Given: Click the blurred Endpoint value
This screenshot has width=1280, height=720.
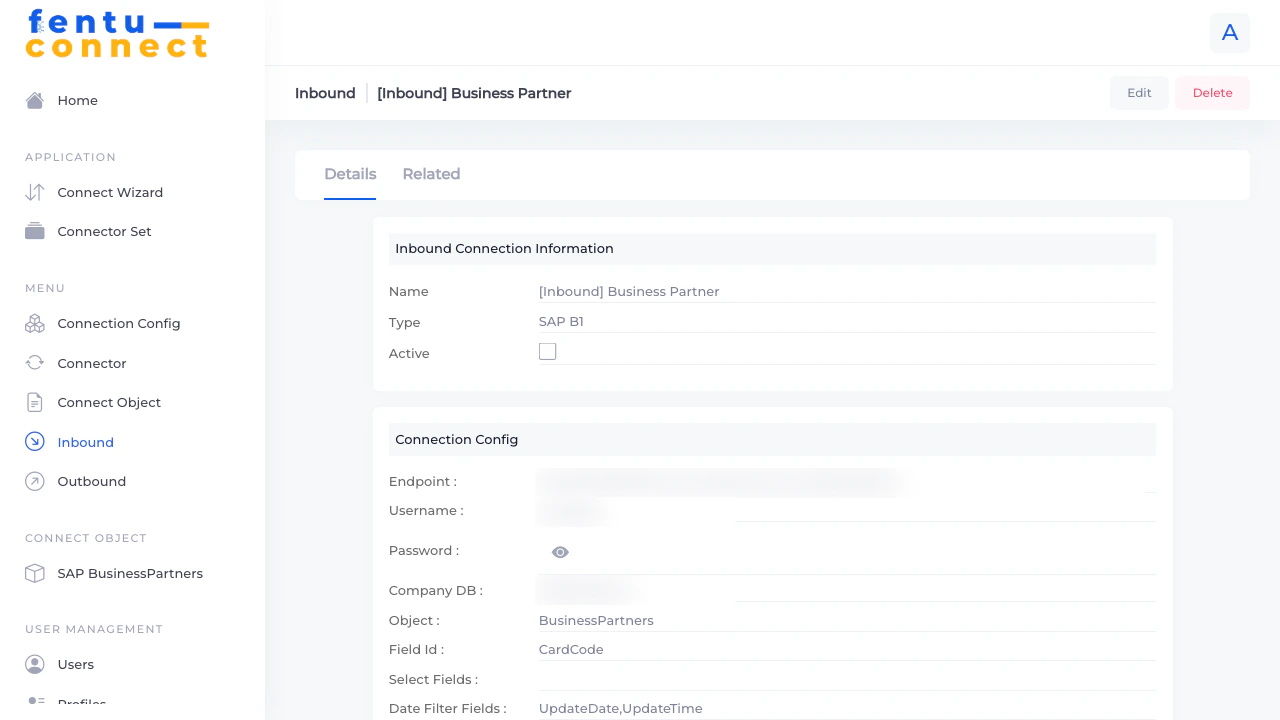Looking at the screenshot, I should [x=720, y=482].
